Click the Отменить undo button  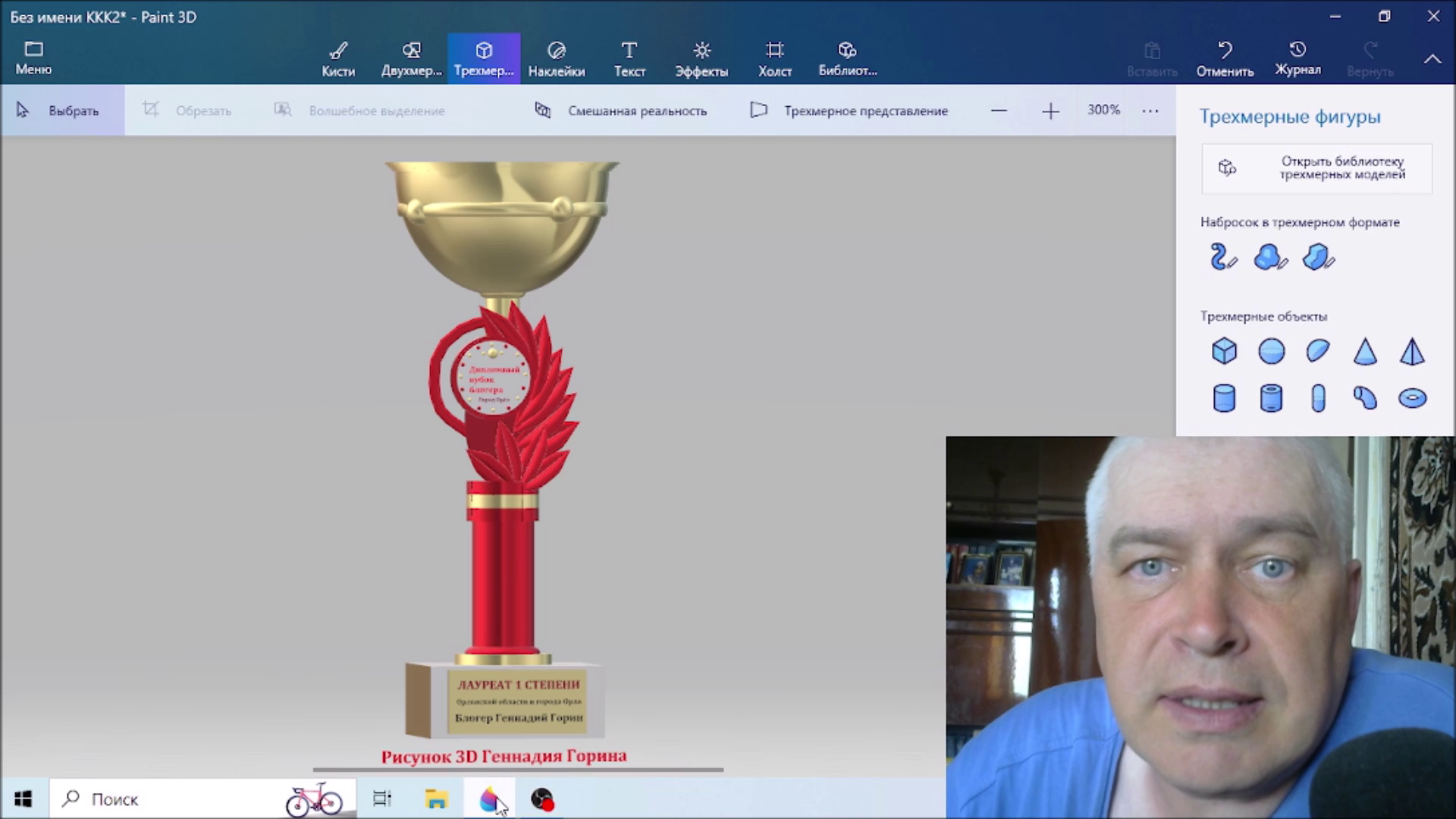[x=1225, y=58]
